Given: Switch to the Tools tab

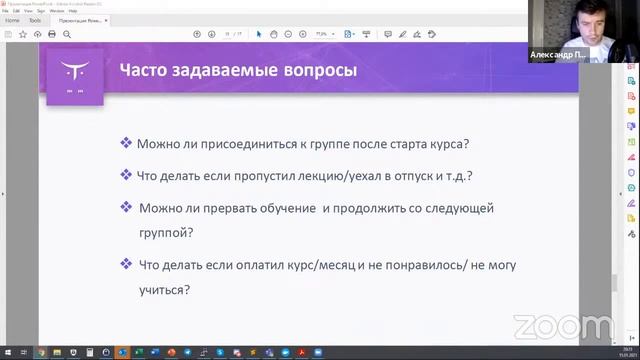Looking at the screenshot, I should [x=35, y=20].
